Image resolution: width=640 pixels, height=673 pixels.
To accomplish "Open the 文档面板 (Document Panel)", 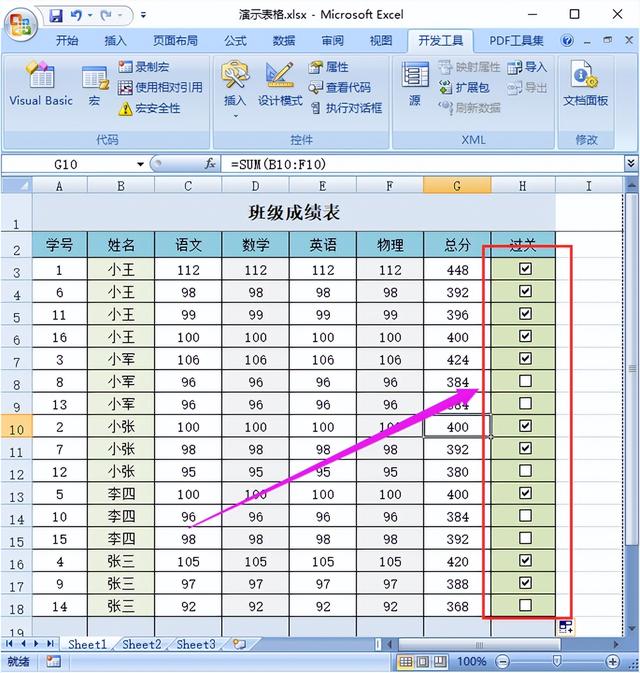I will [x=585, y=84].
